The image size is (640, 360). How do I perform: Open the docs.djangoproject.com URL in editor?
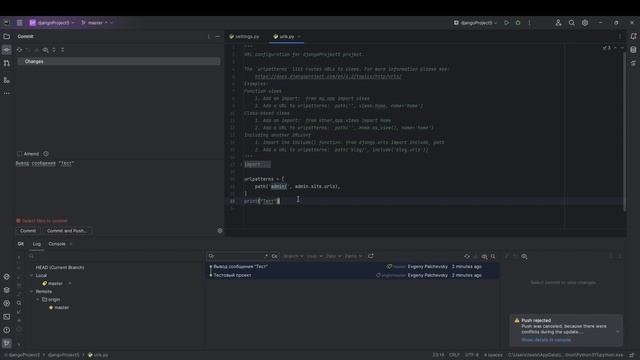328,76
